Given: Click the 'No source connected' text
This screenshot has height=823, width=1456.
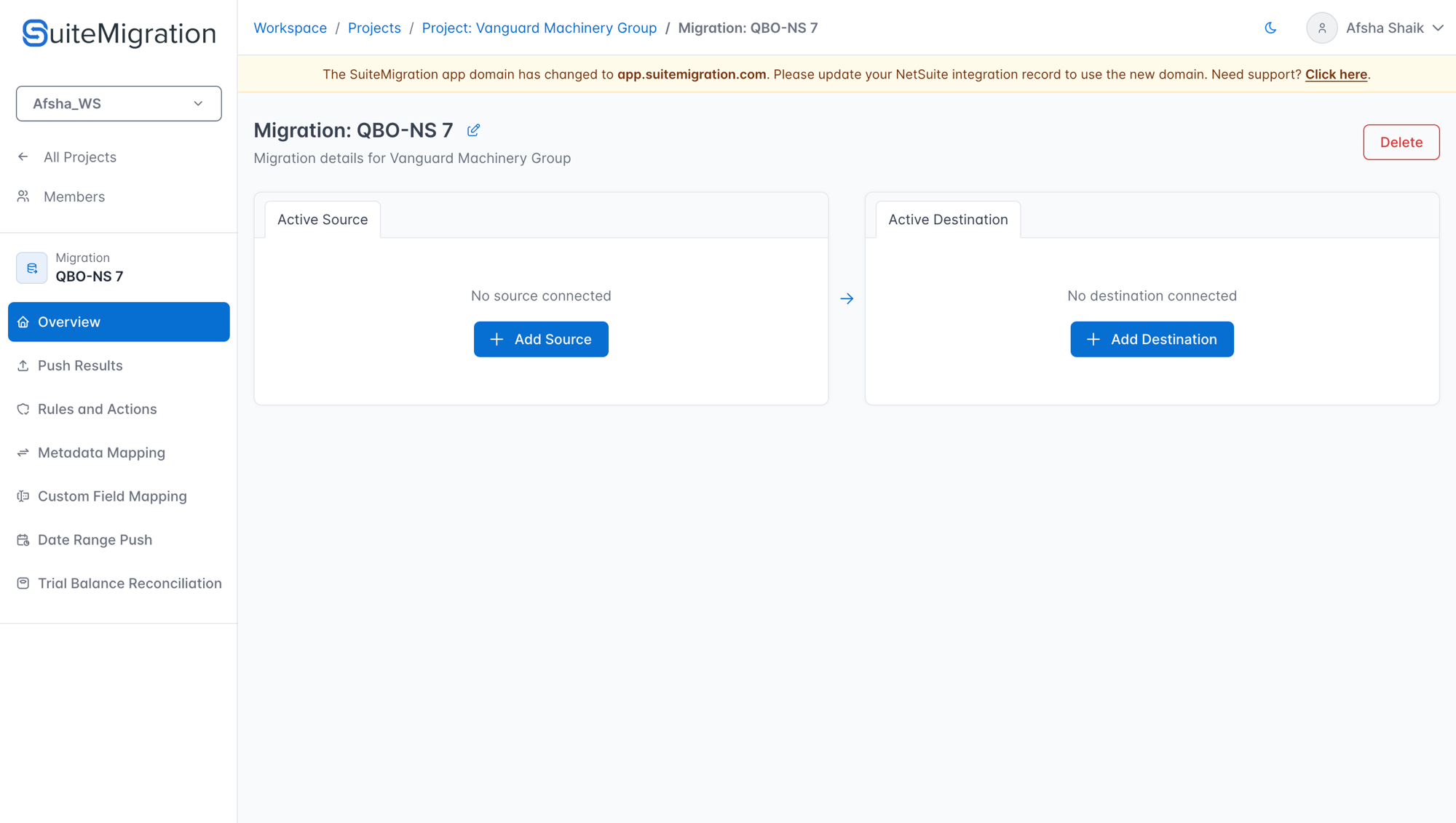Looking at the screenshot, I should coord(541,295).
